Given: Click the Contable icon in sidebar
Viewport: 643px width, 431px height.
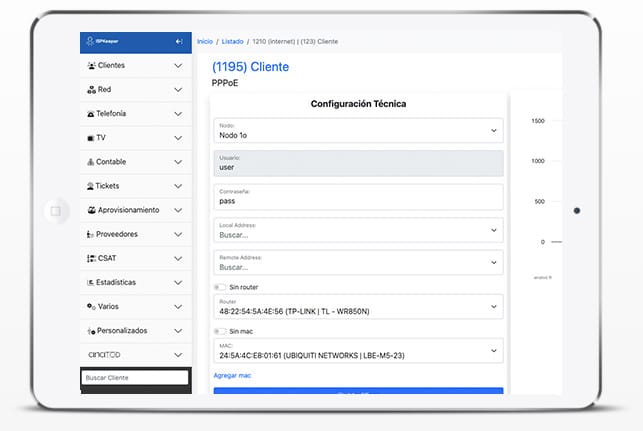Looking at the screenshot, I should point(90,162).
